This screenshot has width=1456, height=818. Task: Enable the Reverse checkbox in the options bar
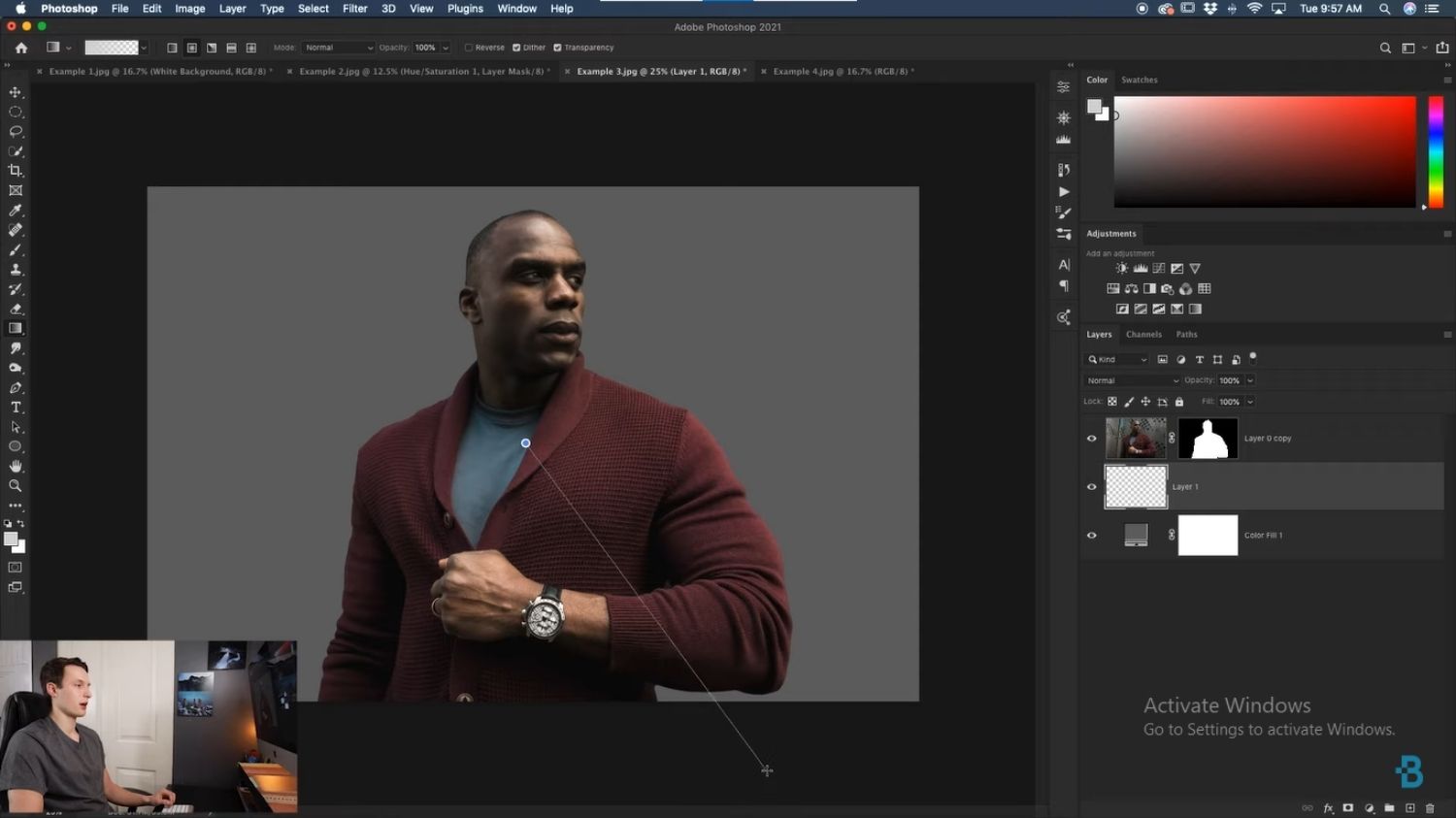click(x=470, y=47)
